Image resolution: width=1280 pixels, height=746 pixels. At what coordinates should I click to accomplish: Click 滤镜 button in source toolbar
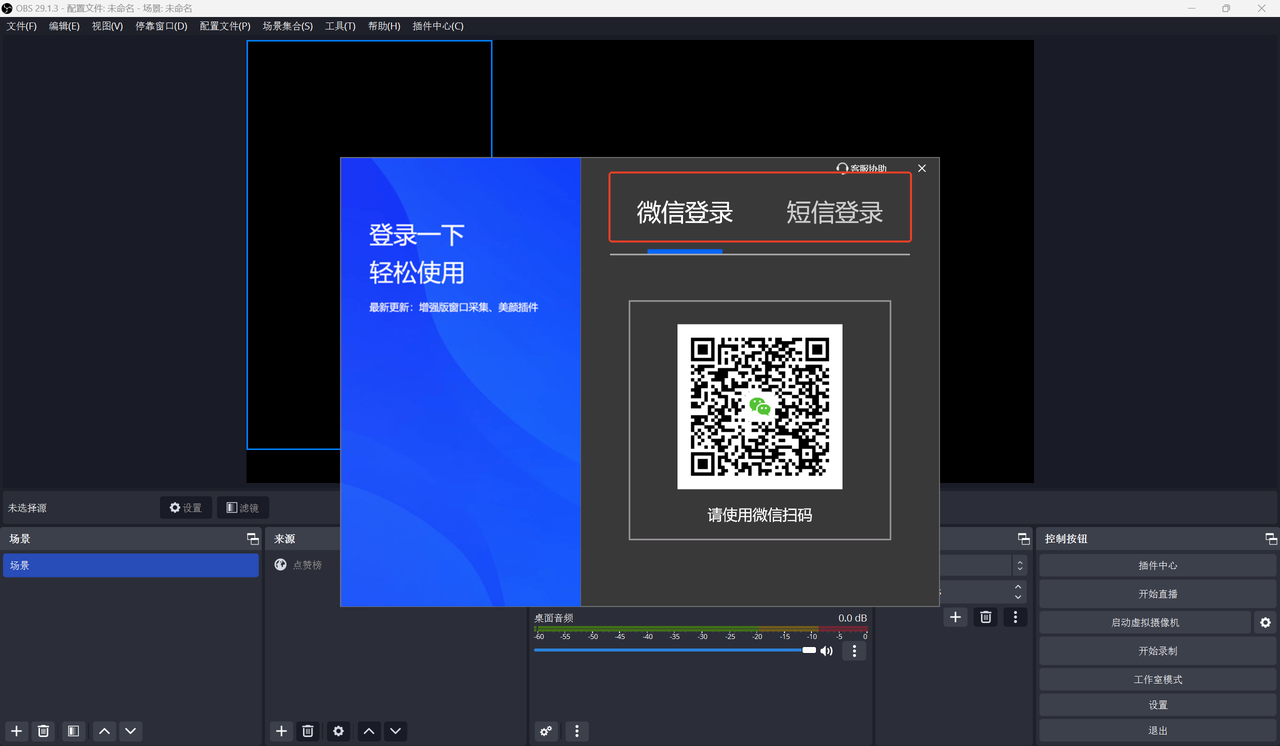243,508
